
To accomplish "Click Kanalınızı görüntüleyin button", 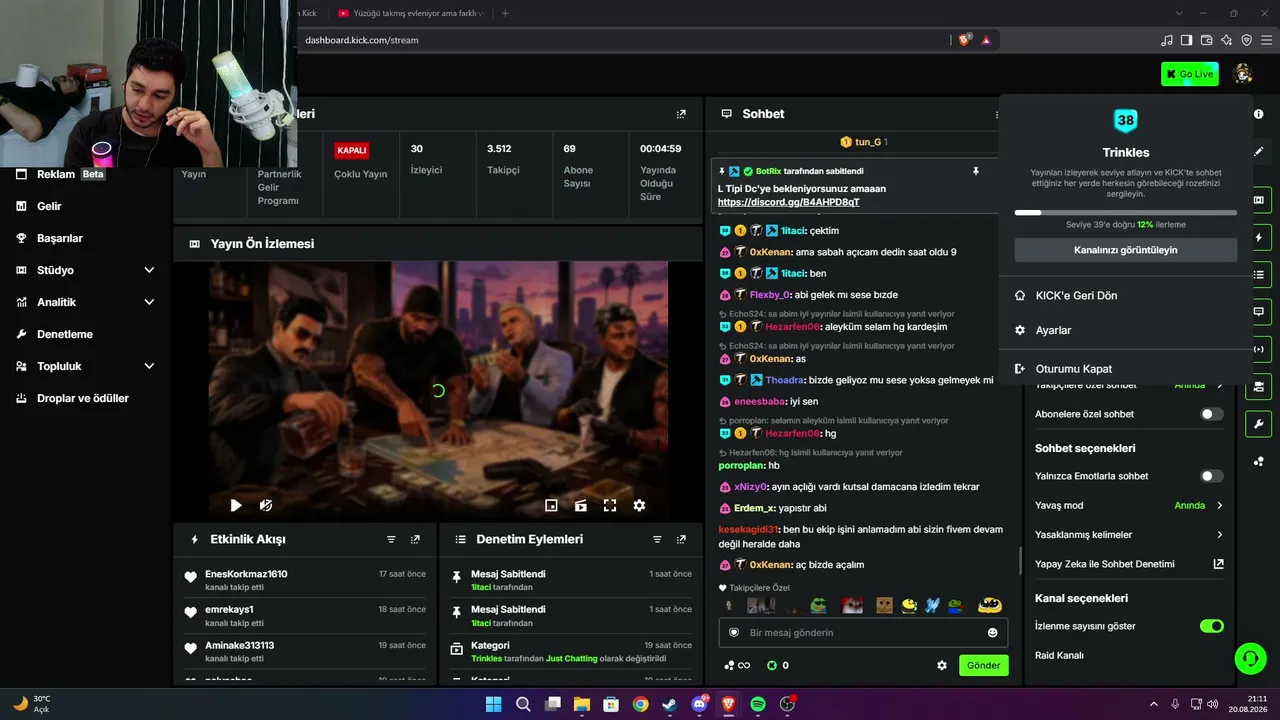I will [x=1126, y=250].
